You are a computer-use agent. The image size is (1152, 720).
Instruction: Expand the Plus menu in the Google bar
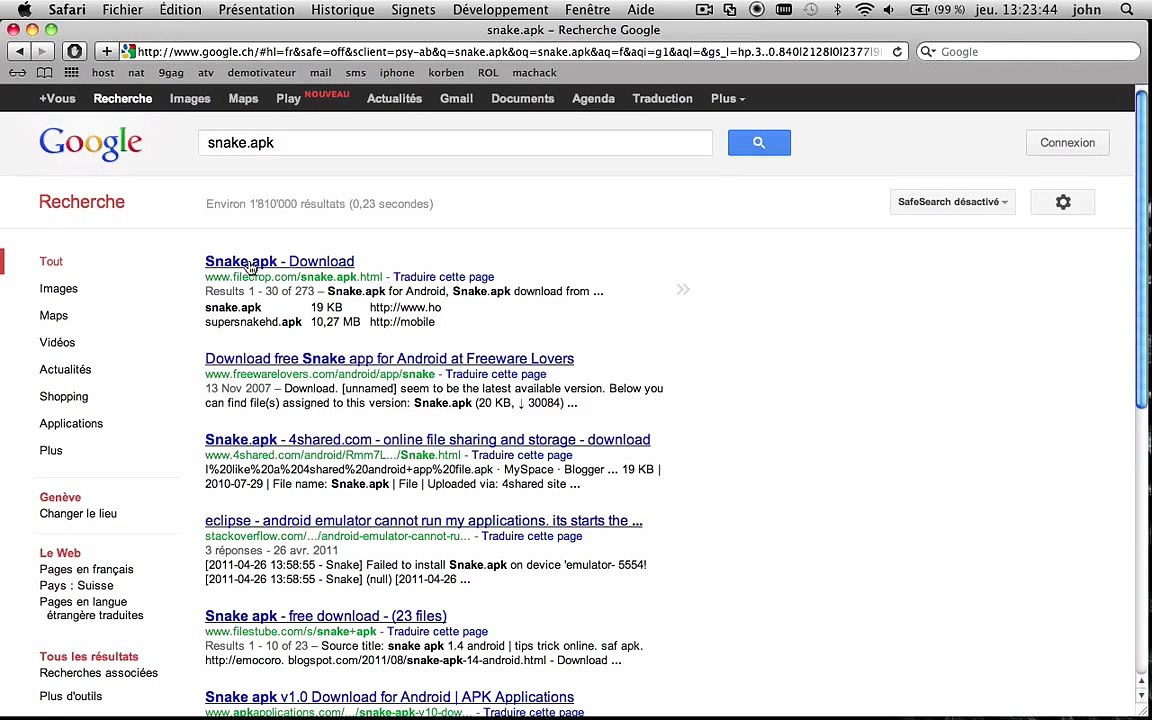pos(727,98)
